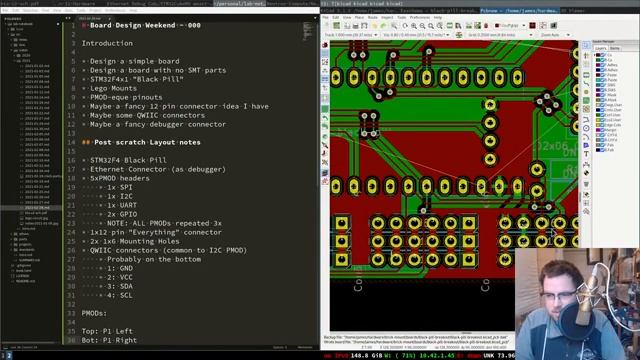Viewport: 640px width, 360px height.
Task: Open the Preferences menu in Pcbnew
Action: (x=420, y=18)
